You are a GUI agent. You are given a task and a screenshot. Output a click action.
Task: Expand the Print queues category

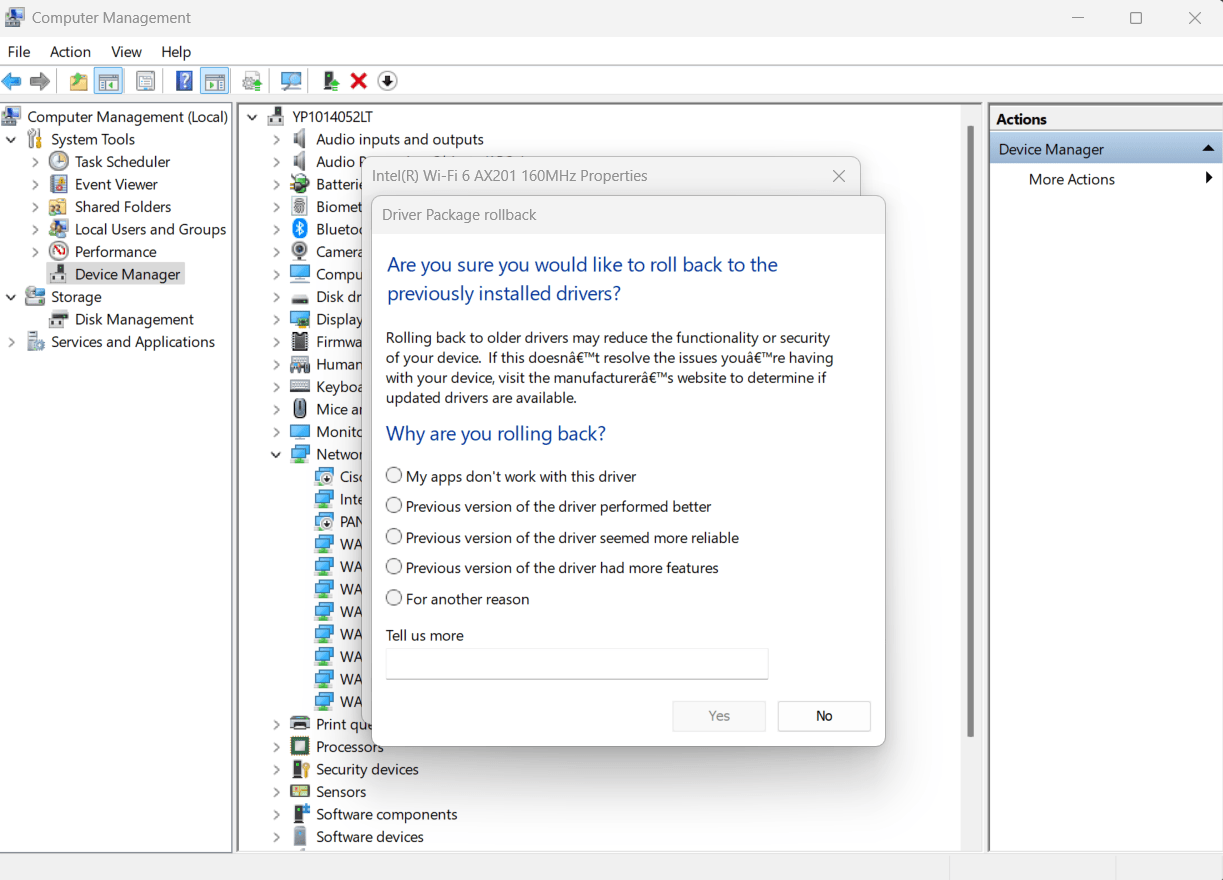[x=276, y=724]
